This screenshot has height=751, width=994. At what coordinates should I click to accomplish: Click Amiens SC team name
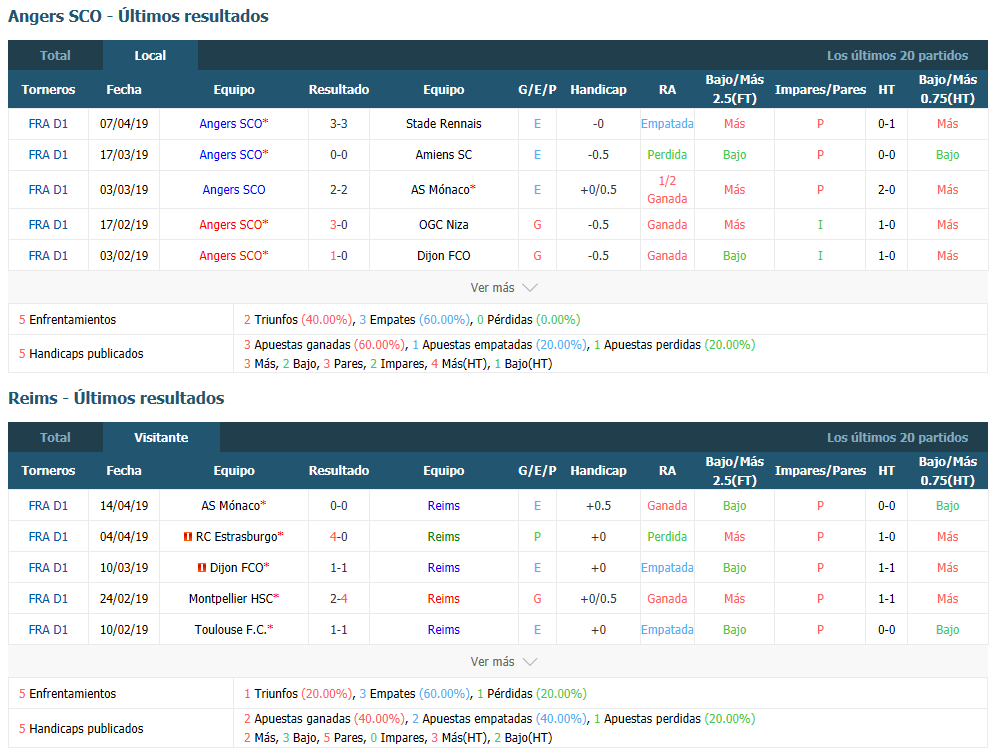point(444,155)
